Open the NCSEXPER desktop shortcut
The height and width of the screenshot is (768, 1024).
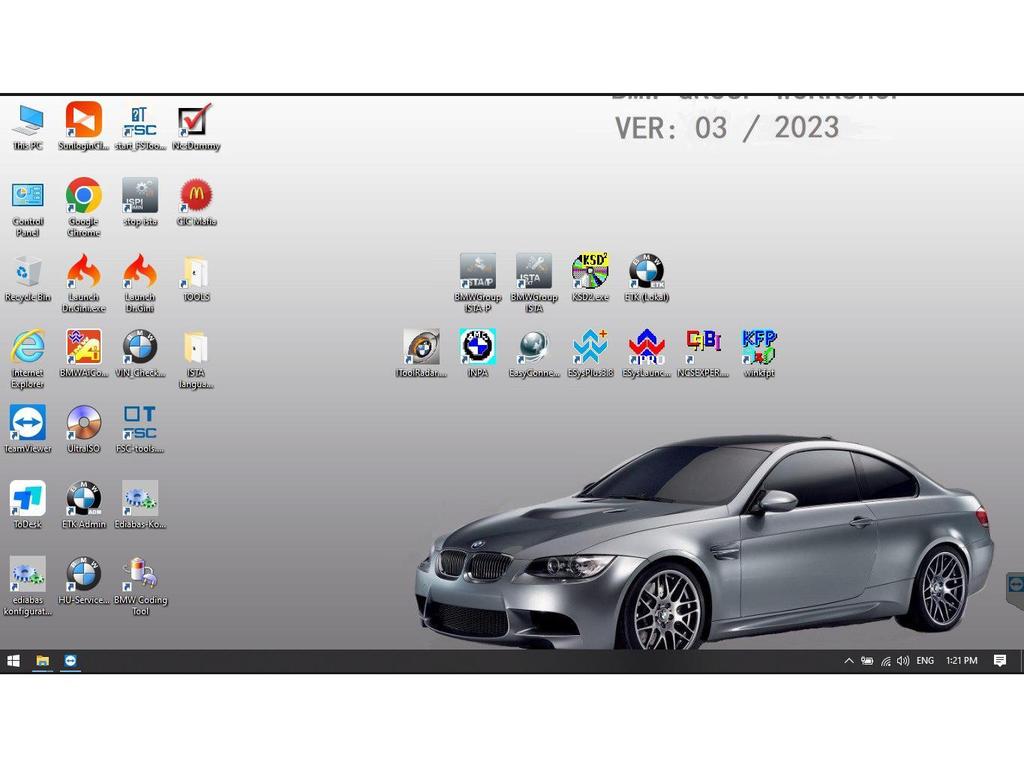pyautogui.click(x=703, y=347)
